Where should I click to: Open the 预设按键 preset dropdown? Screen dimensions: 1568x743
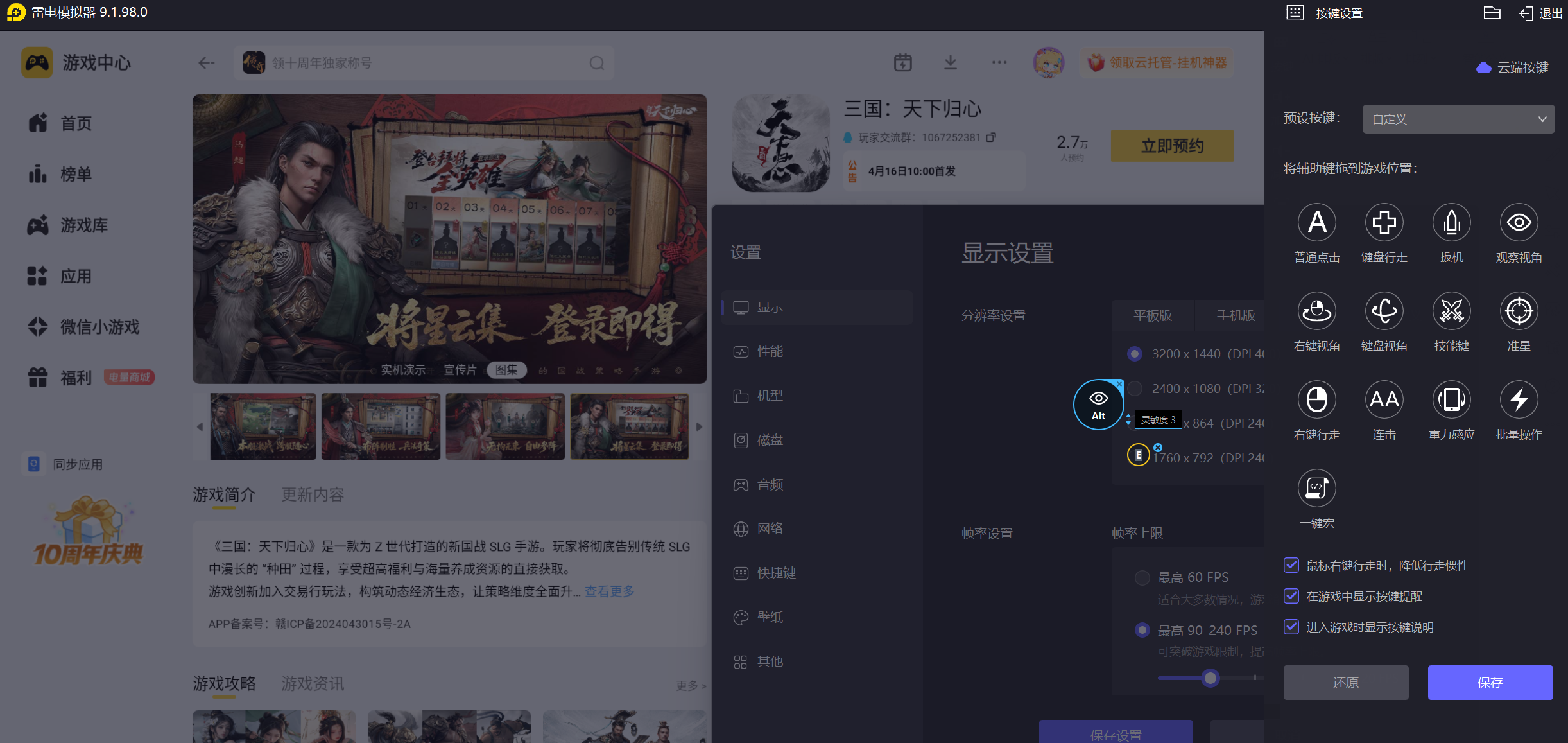point(1458,119)
